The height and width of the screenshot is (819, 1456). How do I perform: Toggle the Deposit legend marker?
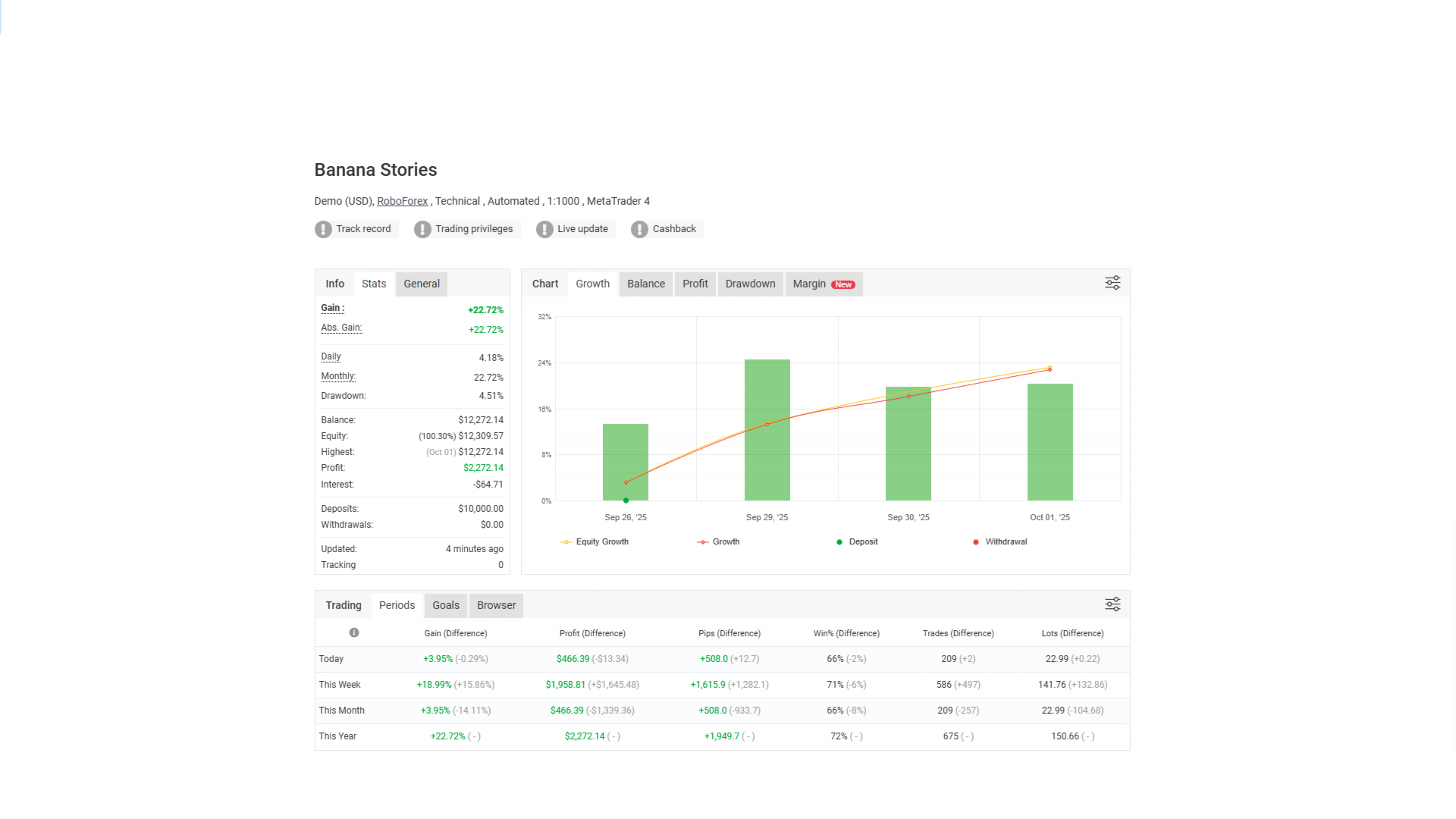(857, 541)
